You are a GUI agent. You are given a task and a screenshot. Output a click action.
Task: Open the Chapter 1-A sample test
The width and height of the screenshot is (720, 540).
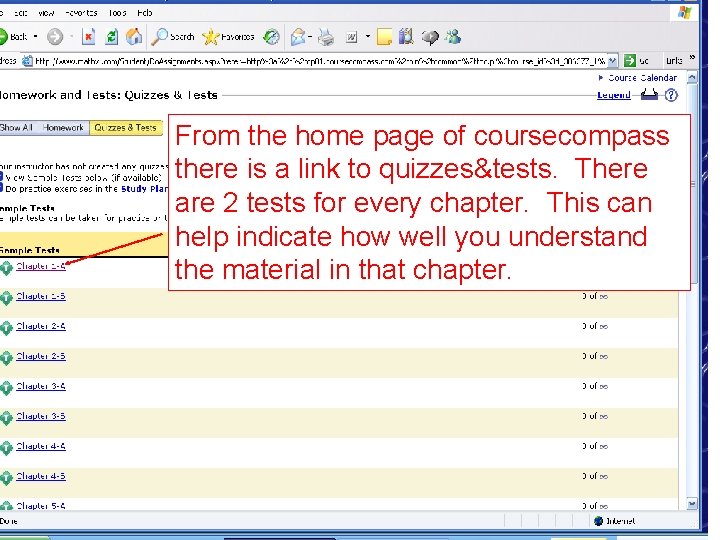(41, 266)
